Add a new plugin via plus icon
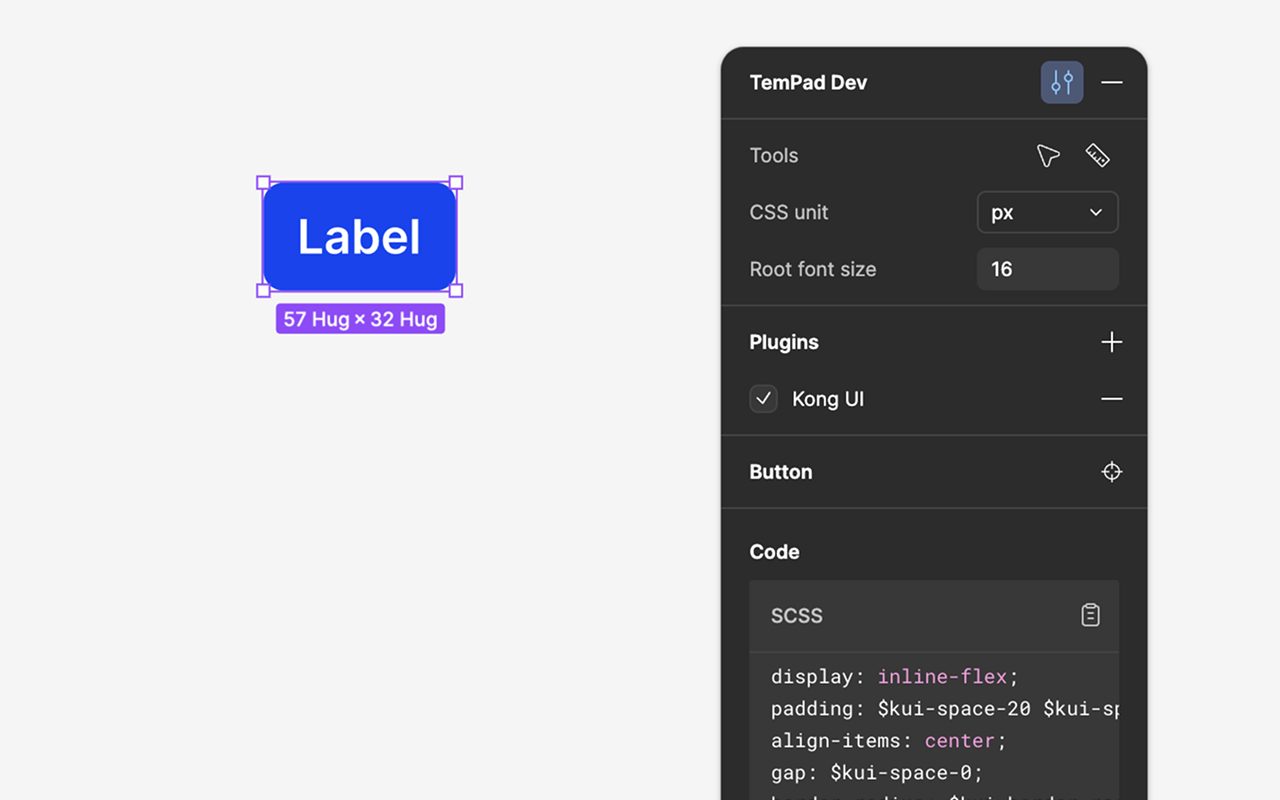1280x800 pixels. (1111, 342)
